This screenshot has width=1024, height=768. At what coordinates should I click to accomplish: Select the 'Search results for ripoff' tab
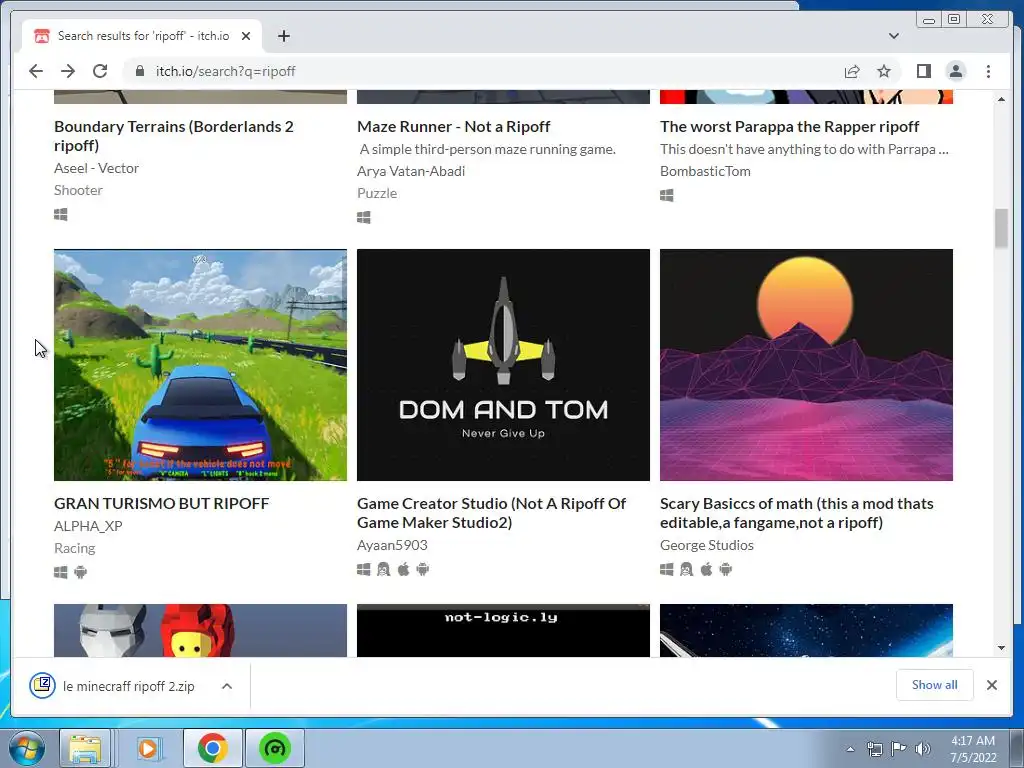click(x=142, y=36)
